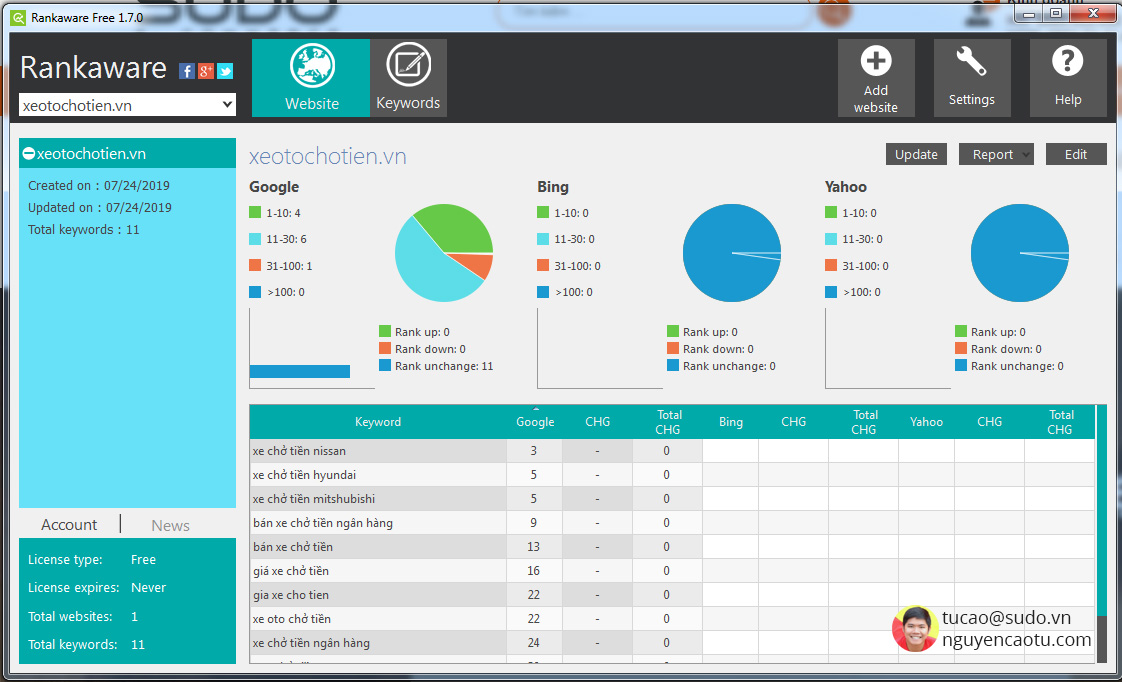The height and width of the screenshot is (682, 1122).
Task: Open the News tab
Action: point(170,525)
